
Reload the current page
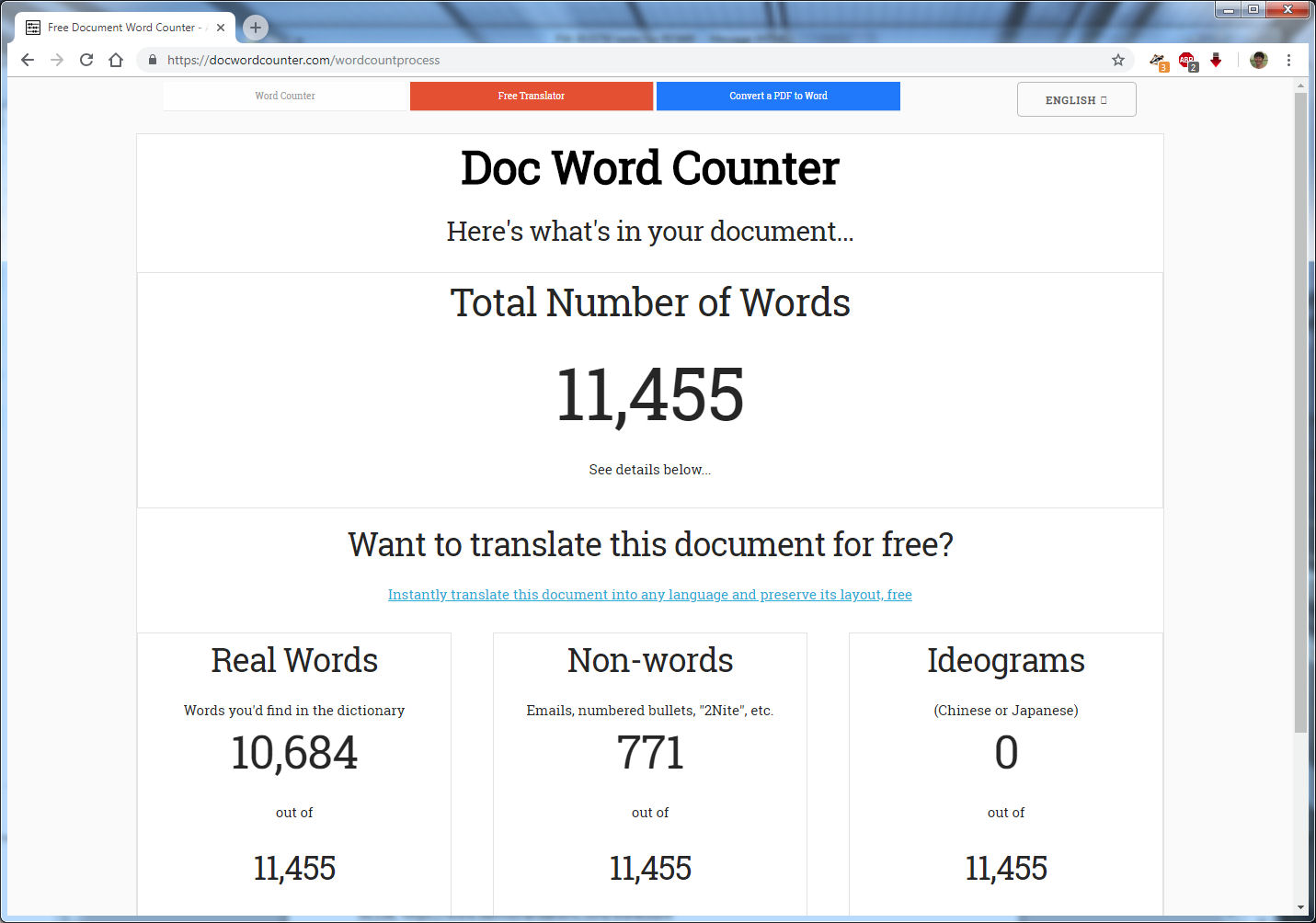click(86, 60)
